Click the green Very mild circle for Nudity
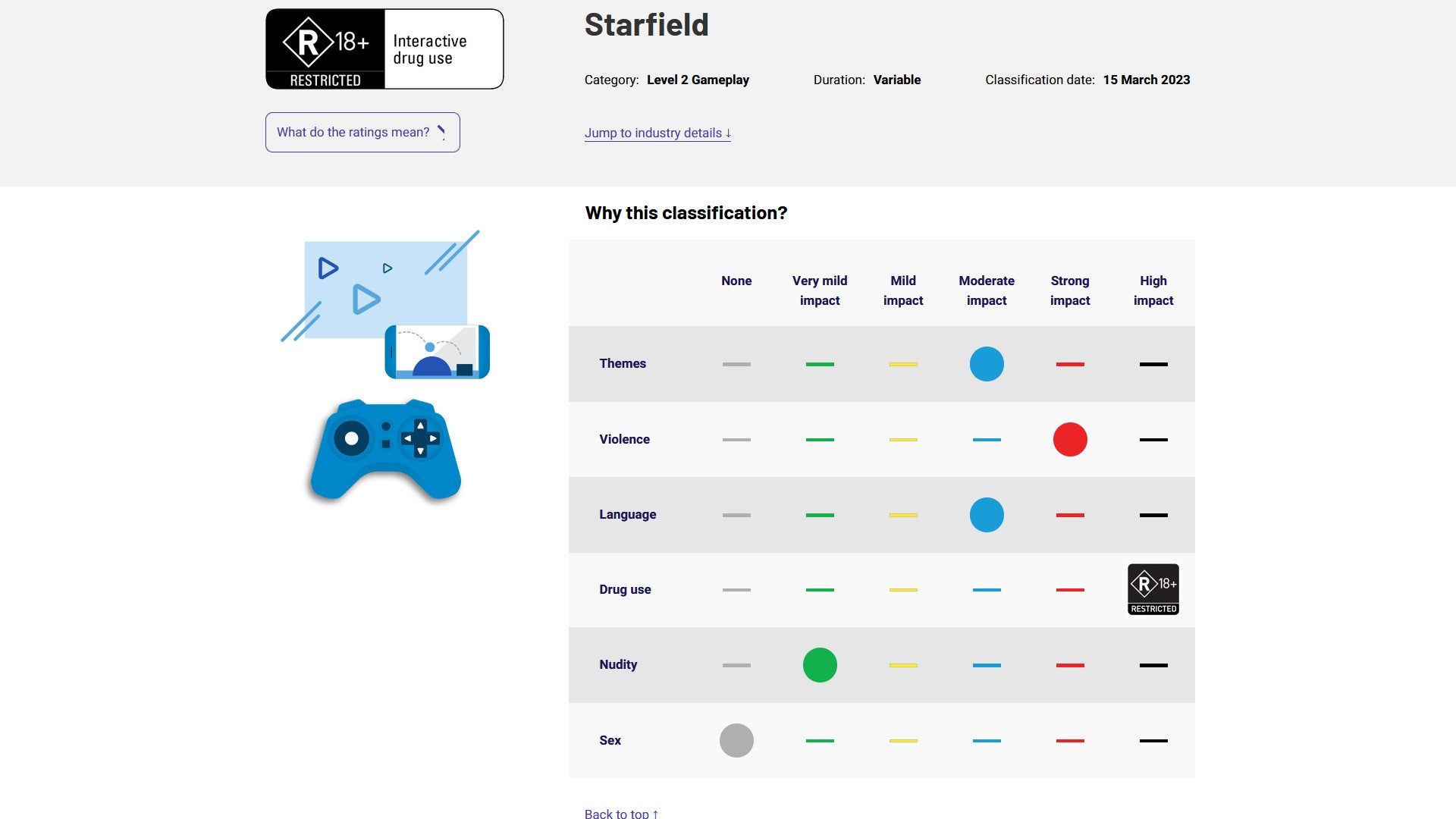The width and height of the screenshot is (1456, 819). [820, 665]
